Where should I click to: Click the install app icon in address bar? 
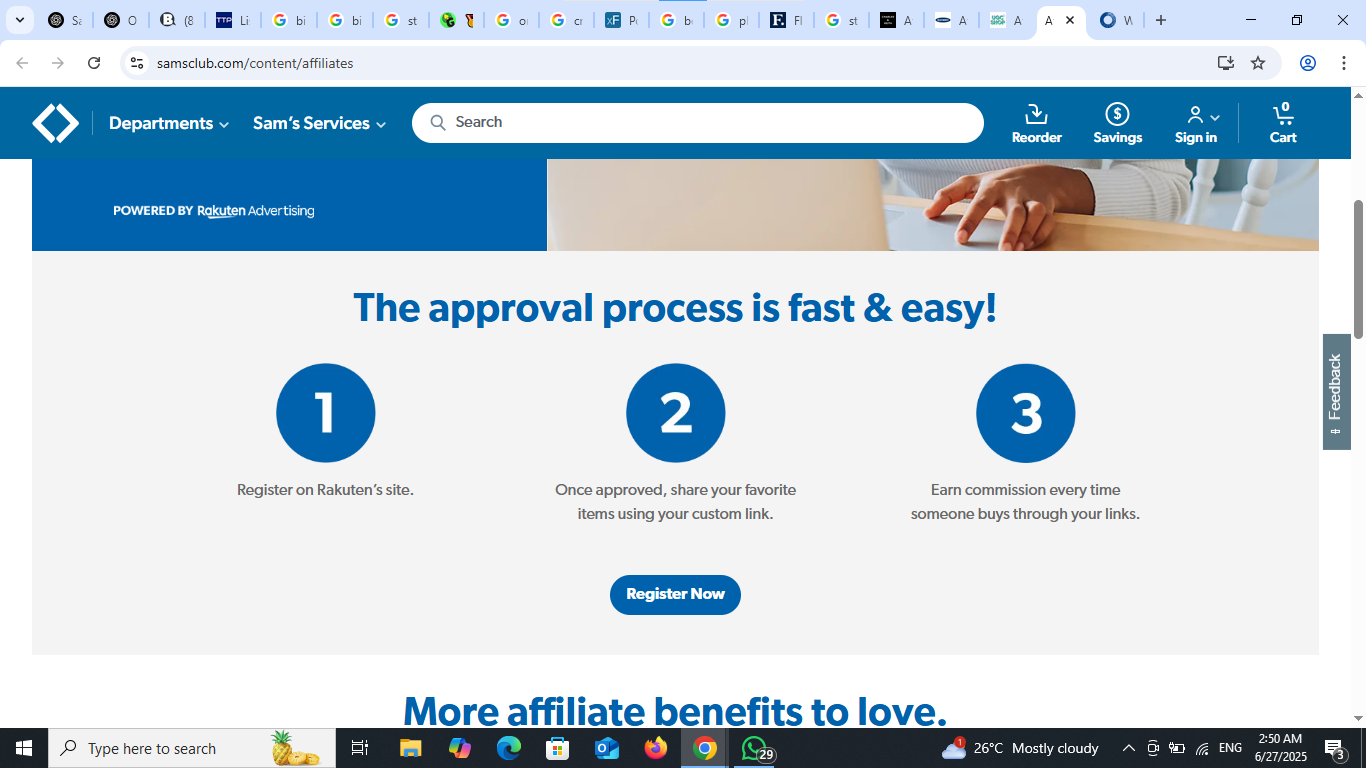[1226, 63]
